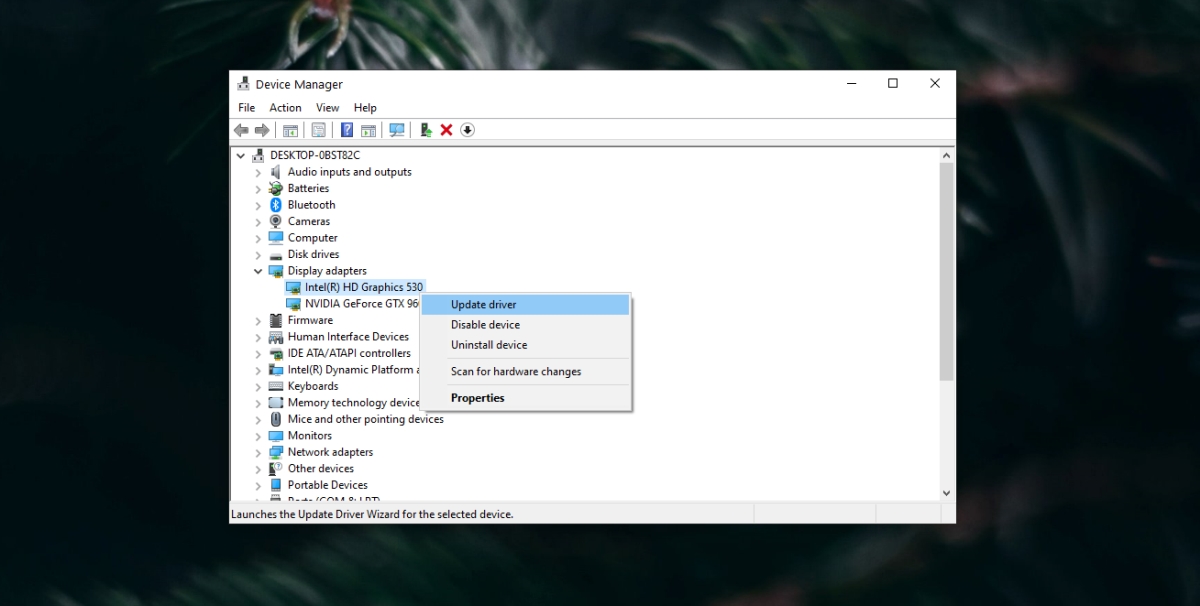Screen dimensions: 1200x606
Task: Select the NVIDIA GeForce GTX label
Action: (x=362, y=304)
